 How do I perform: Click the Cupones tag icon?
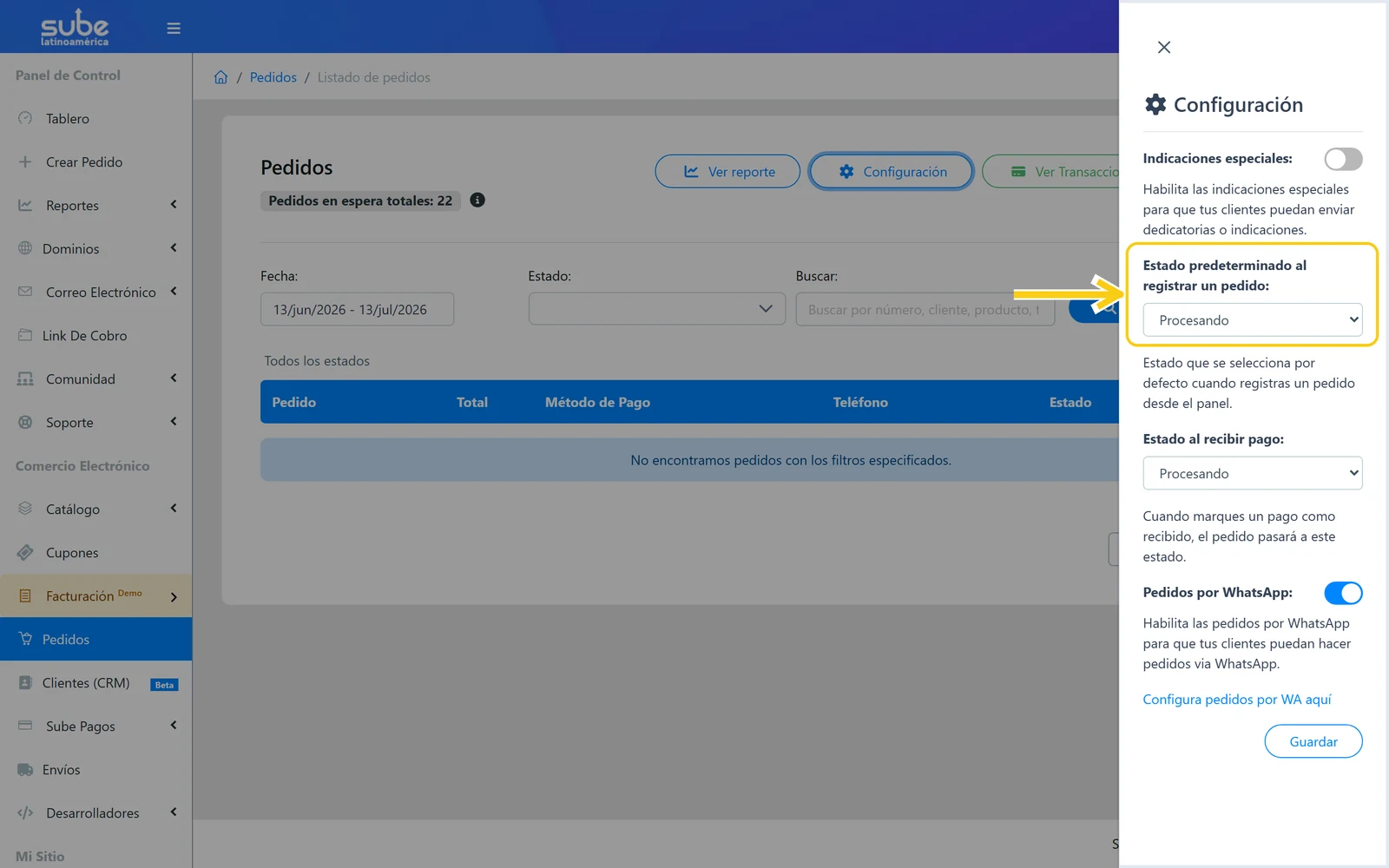pos(25,552)
